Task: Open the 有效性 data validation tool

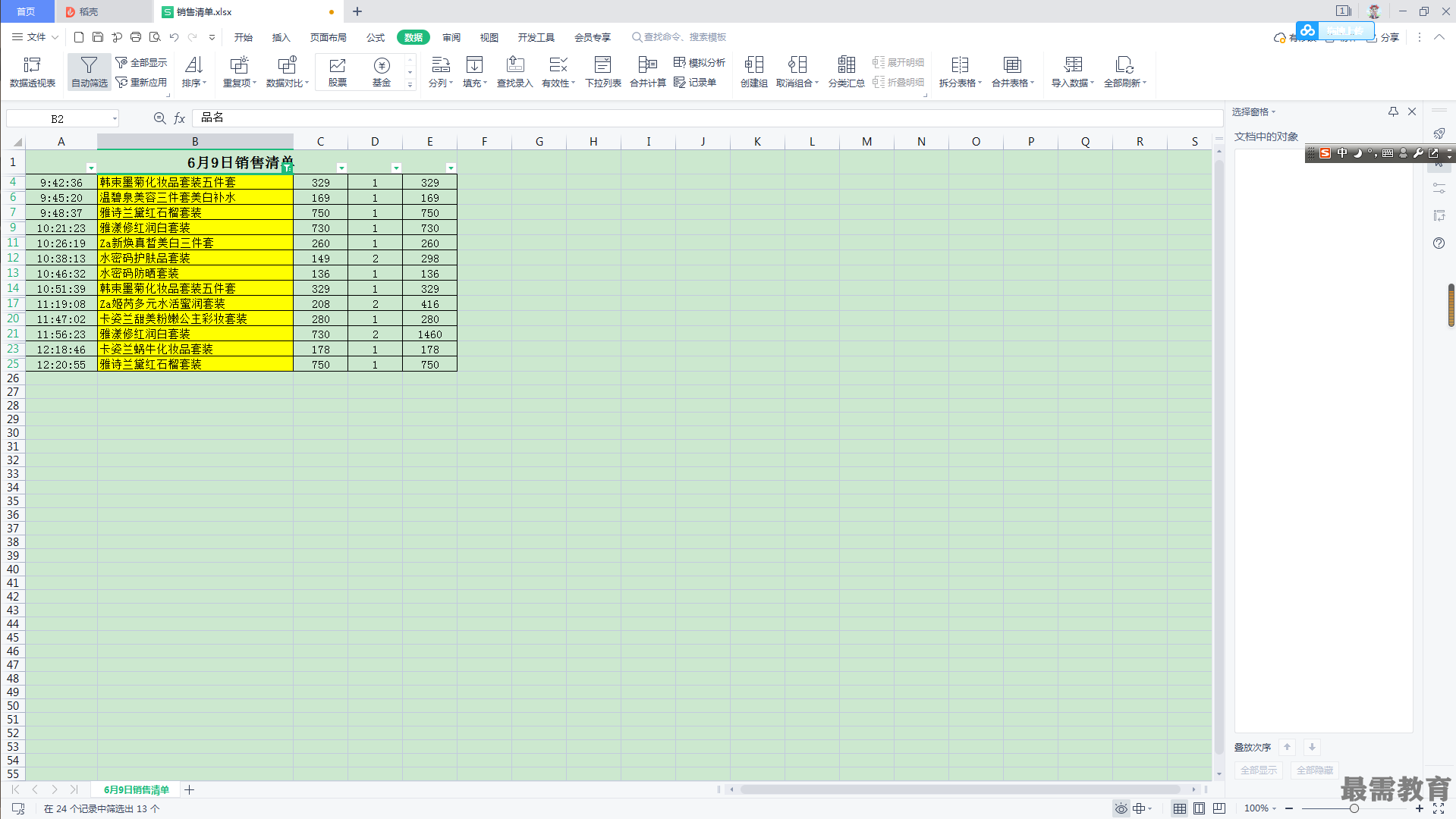Action: (558, 72)
